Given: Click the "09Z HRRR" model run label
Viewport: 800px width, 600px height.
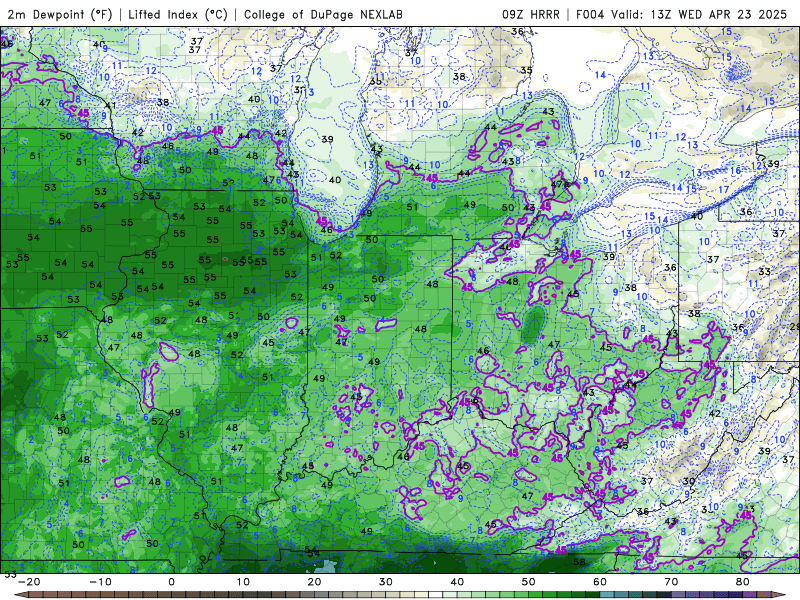Looking at the screenshot, I should (x=531, y=14).
